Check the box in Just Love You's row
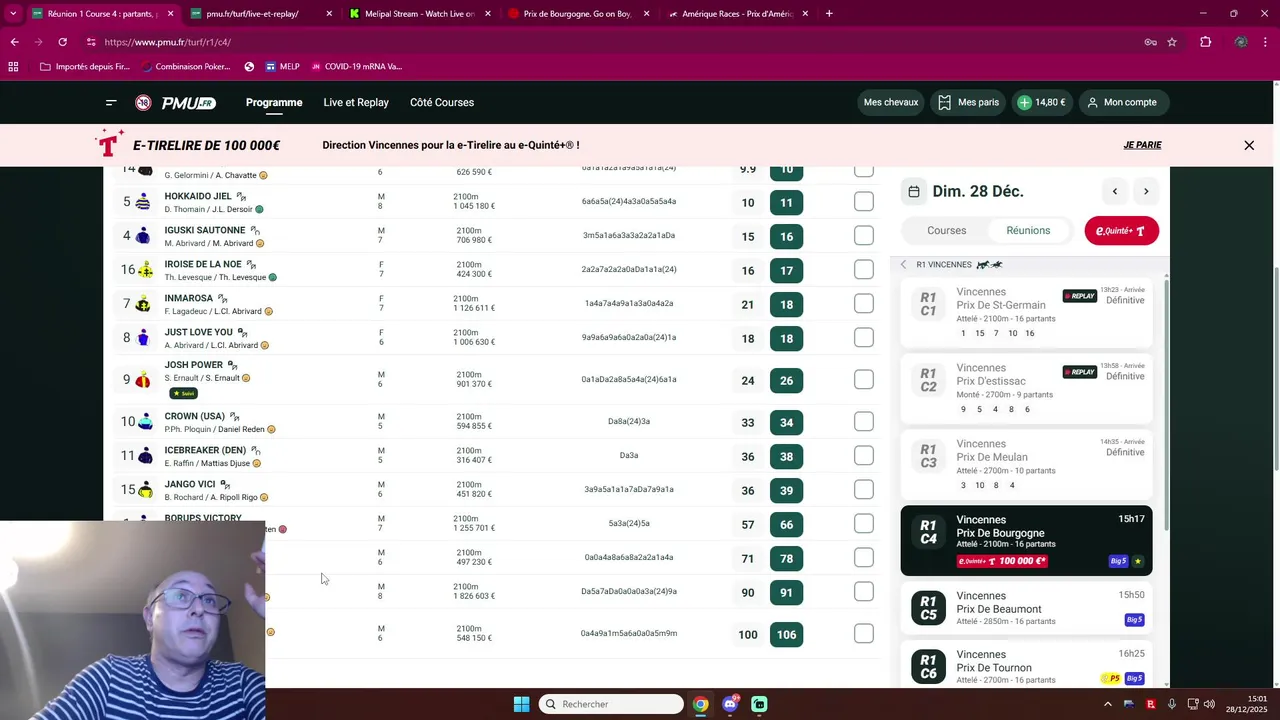1280x720 pixels. [864, 338]
